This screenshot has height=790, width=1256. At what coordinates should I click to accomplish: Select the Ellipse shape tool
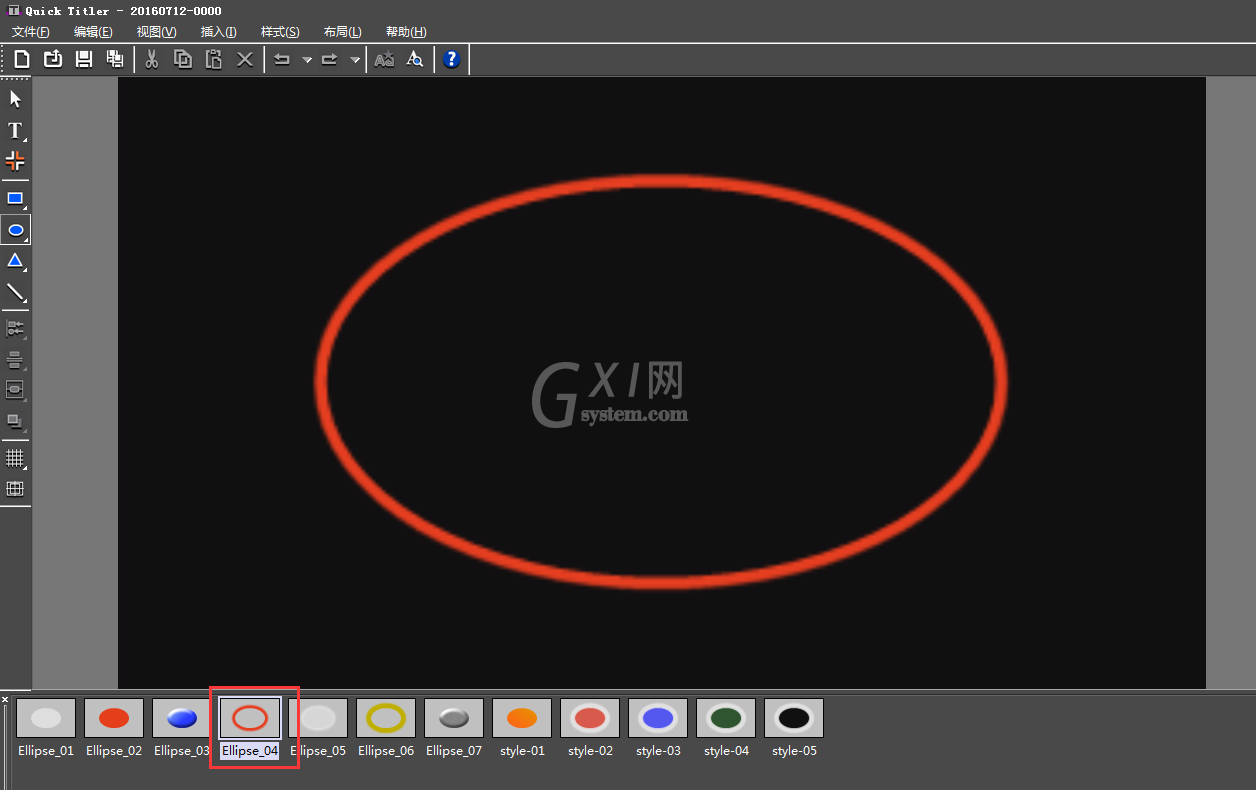[x=15, y=230]
